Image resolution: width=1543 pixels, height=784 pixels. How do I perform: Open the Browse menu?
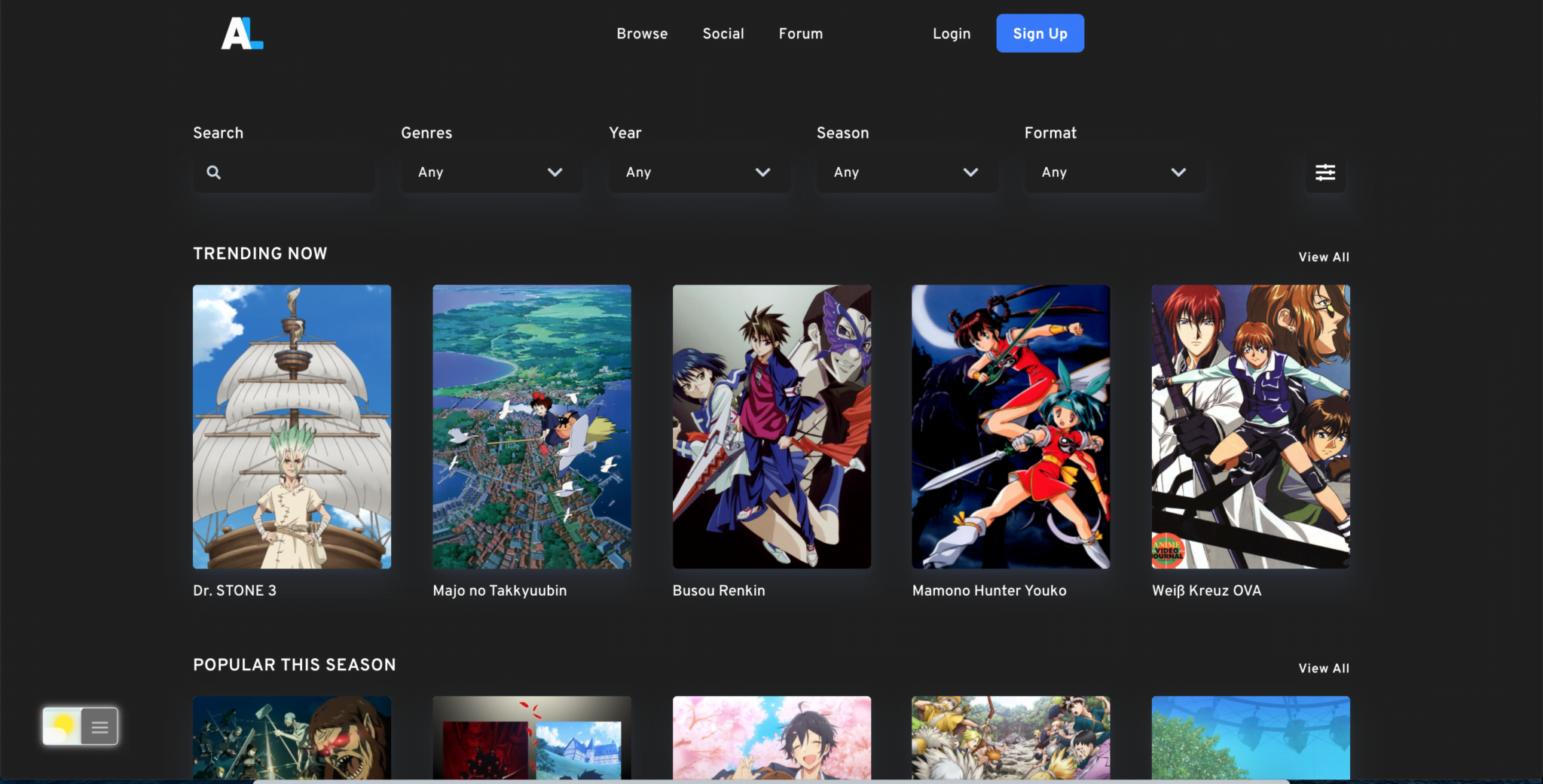[642, 33]
